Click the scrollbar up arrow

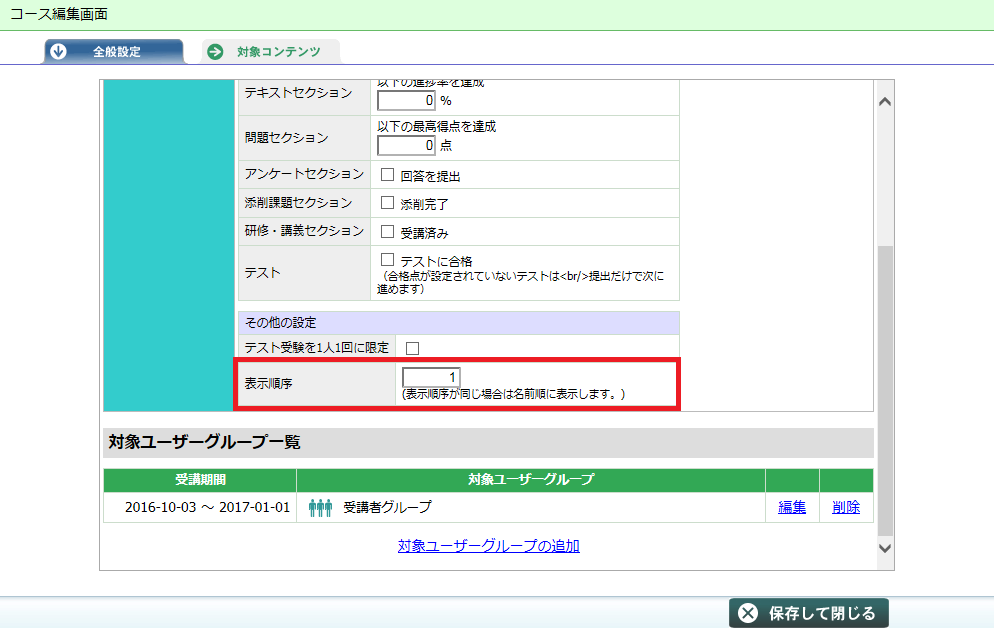click(x=885, y=101)
